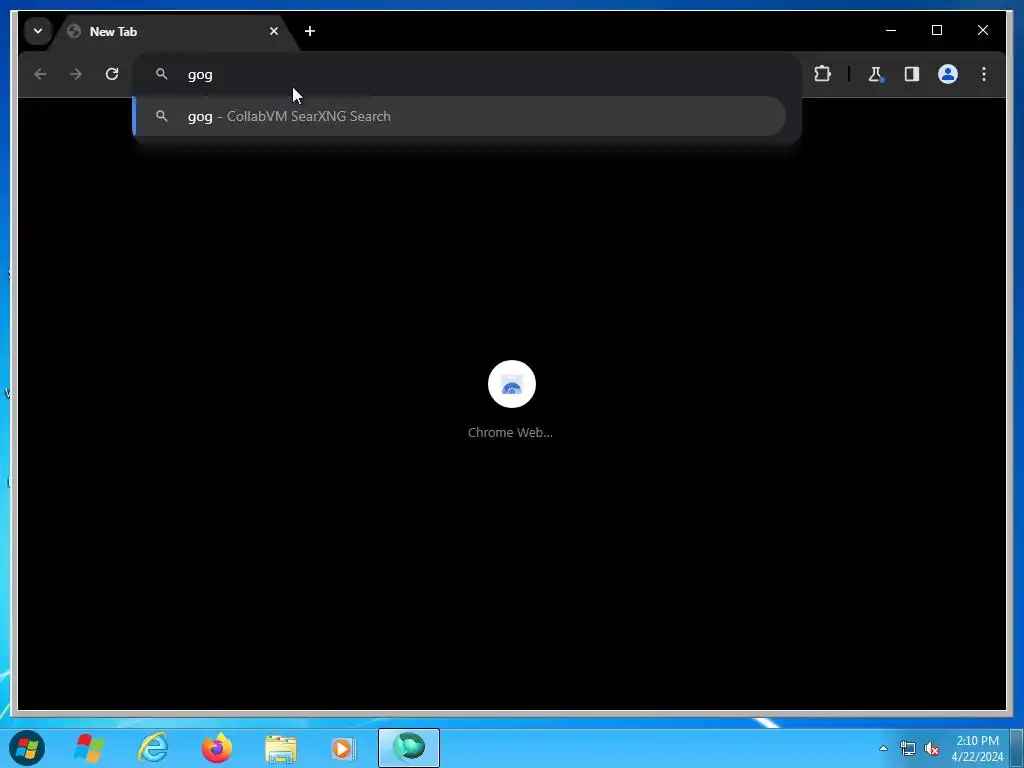Viewport: 1024px width, 768px height.
Task: Open the Chrome Web Store shortcut
Action: (x=511, y=384)
